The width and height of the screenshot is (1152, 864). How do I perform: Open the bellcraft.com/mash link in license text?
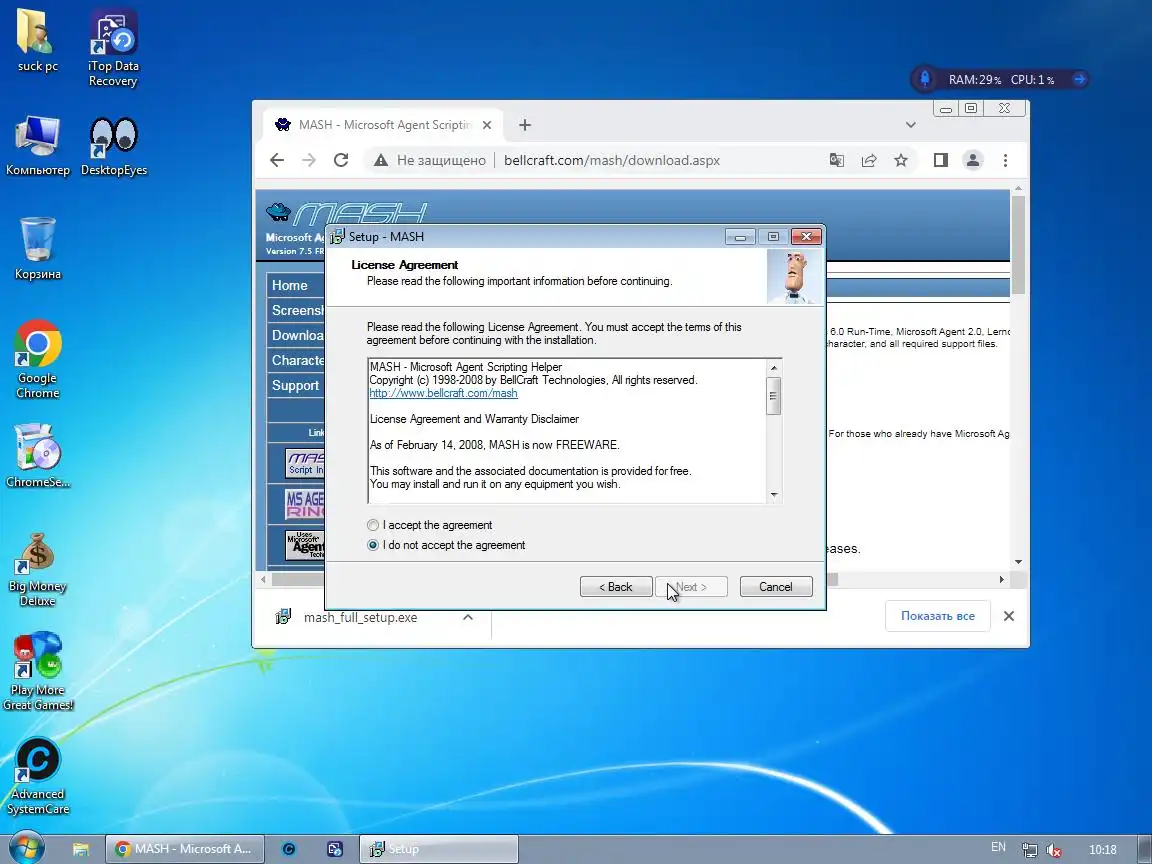pos(443,393)
